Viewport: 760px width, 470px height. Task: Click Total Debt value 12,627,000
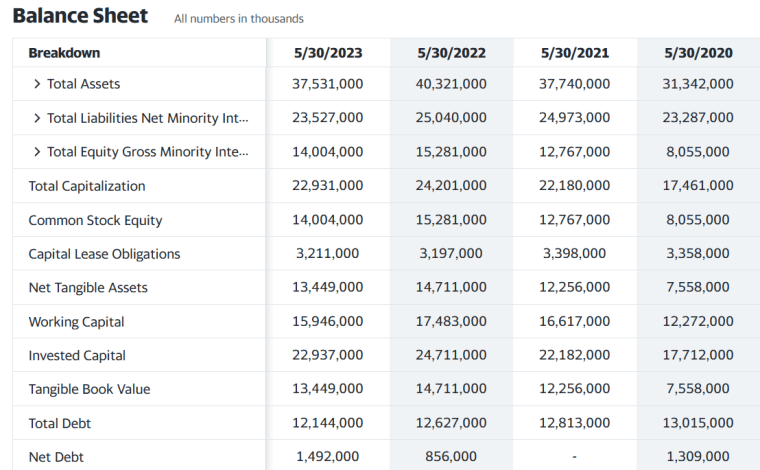451,423
